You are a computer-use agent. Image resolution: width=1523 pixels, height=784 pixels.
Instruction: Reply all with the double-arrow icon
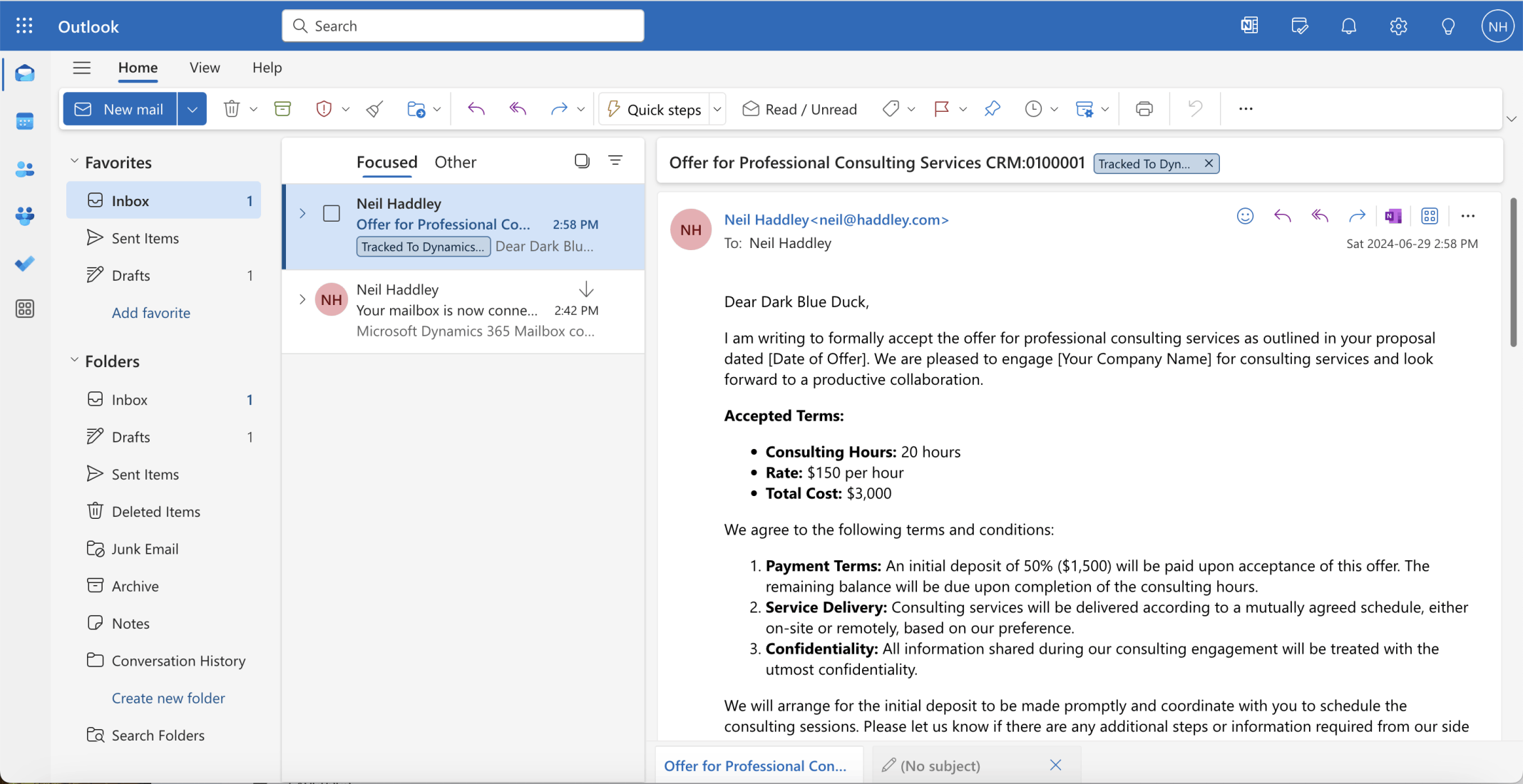pos(1320,215)
